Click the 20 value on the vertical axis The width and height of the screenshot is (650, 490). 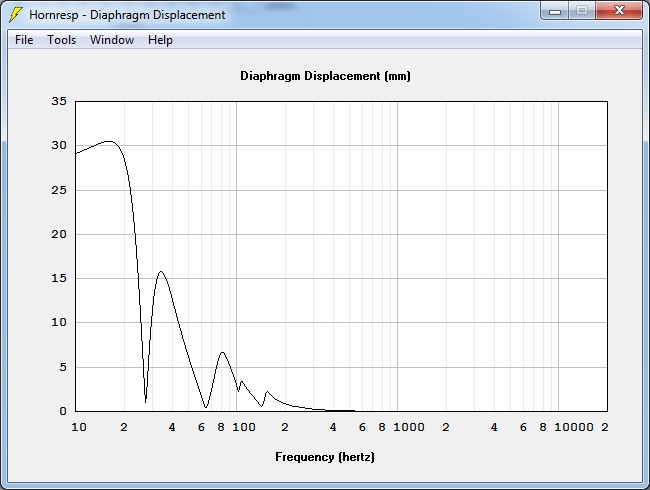point(59,234)
